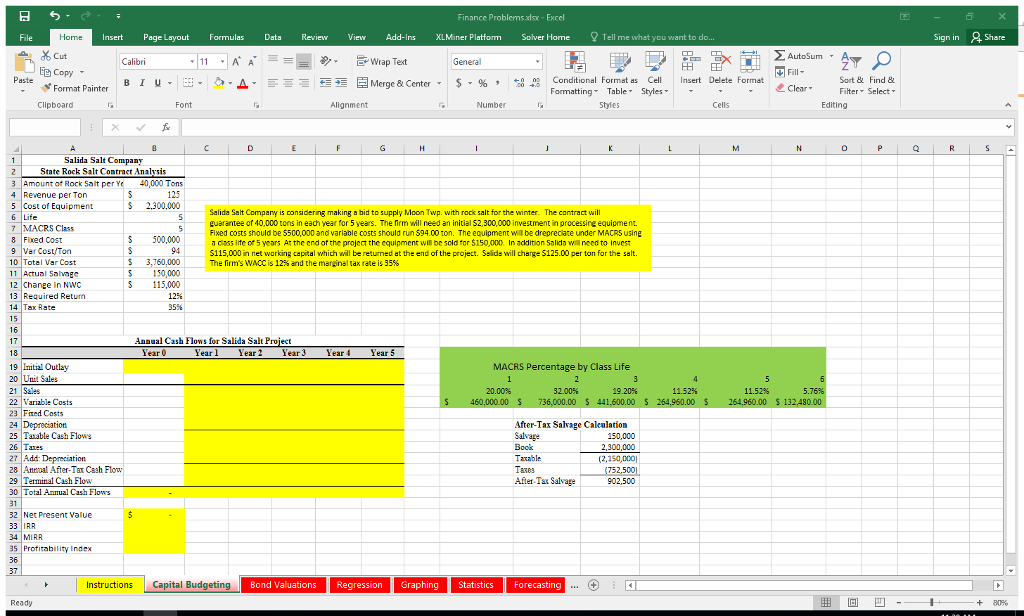Click the Cell Styles button
Viewport: 1024px width, 616px height.
[656, 75]
